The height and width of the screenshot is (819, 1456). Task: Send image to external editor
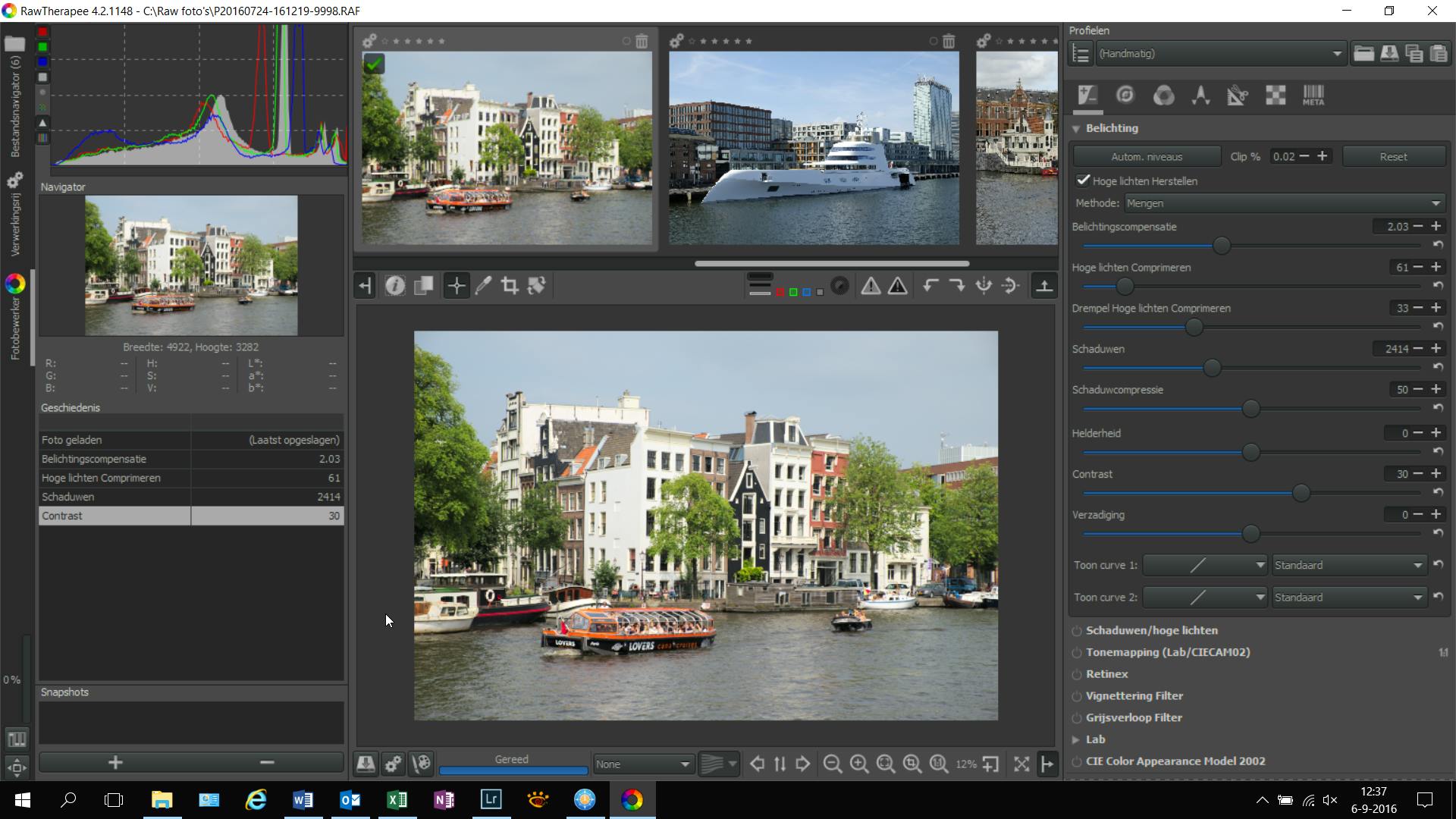422,764
